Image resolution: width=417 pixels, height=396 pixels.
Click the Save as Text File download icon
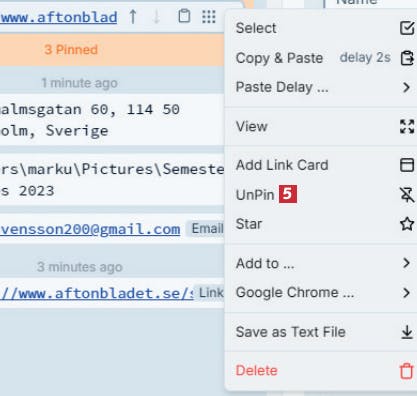[x=407, y=332]
